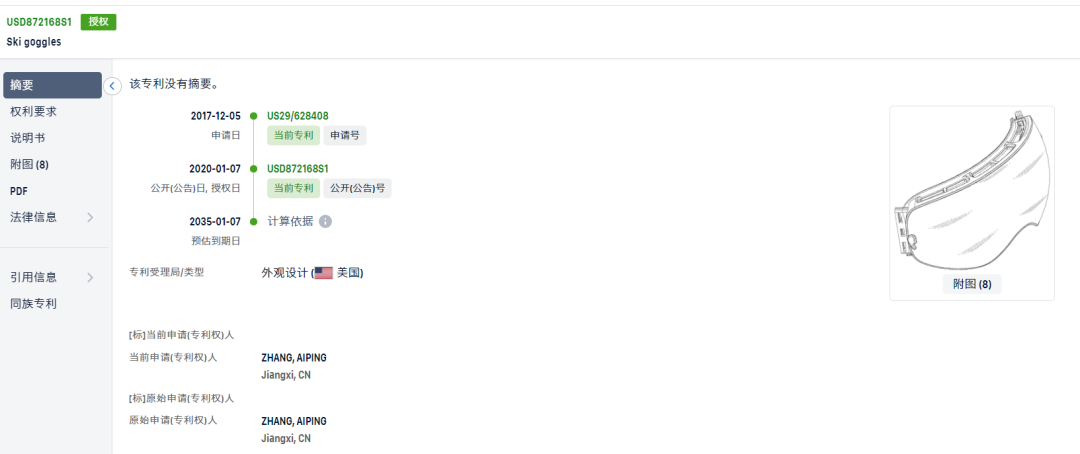
Task: Expand the 法律信息 arrow
Action: point(90,218)
